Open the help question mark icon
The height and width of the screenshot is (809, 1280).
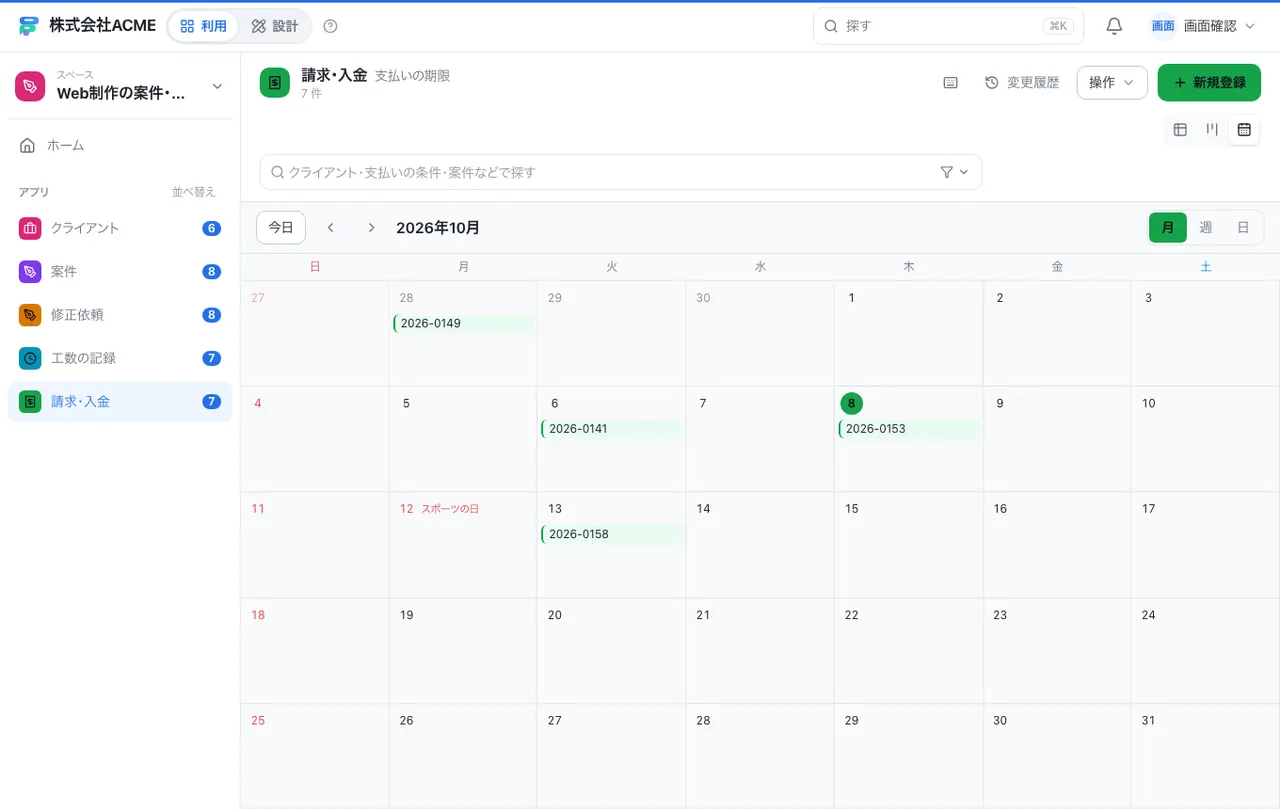coord(331,26)
